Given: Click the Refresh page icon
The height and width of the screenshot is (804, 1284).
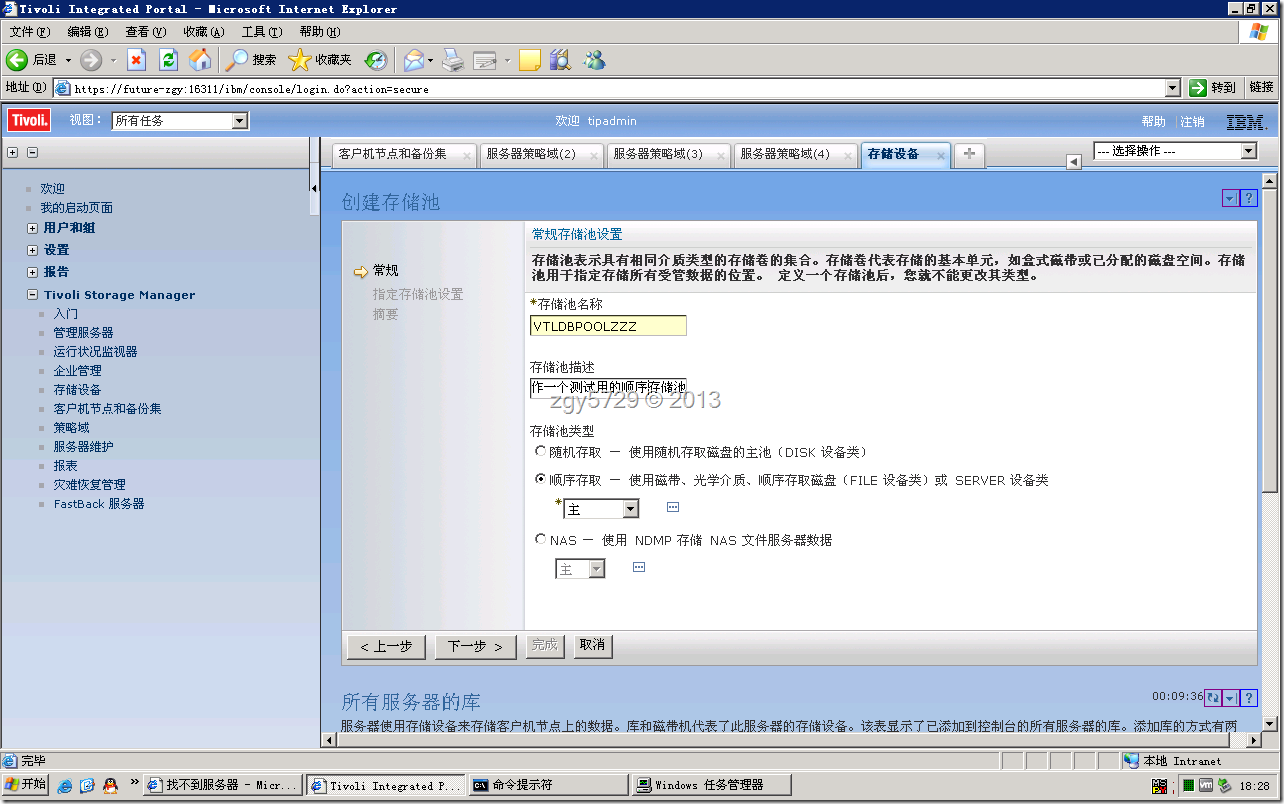Looking at the screenshot, I should 168,60.
